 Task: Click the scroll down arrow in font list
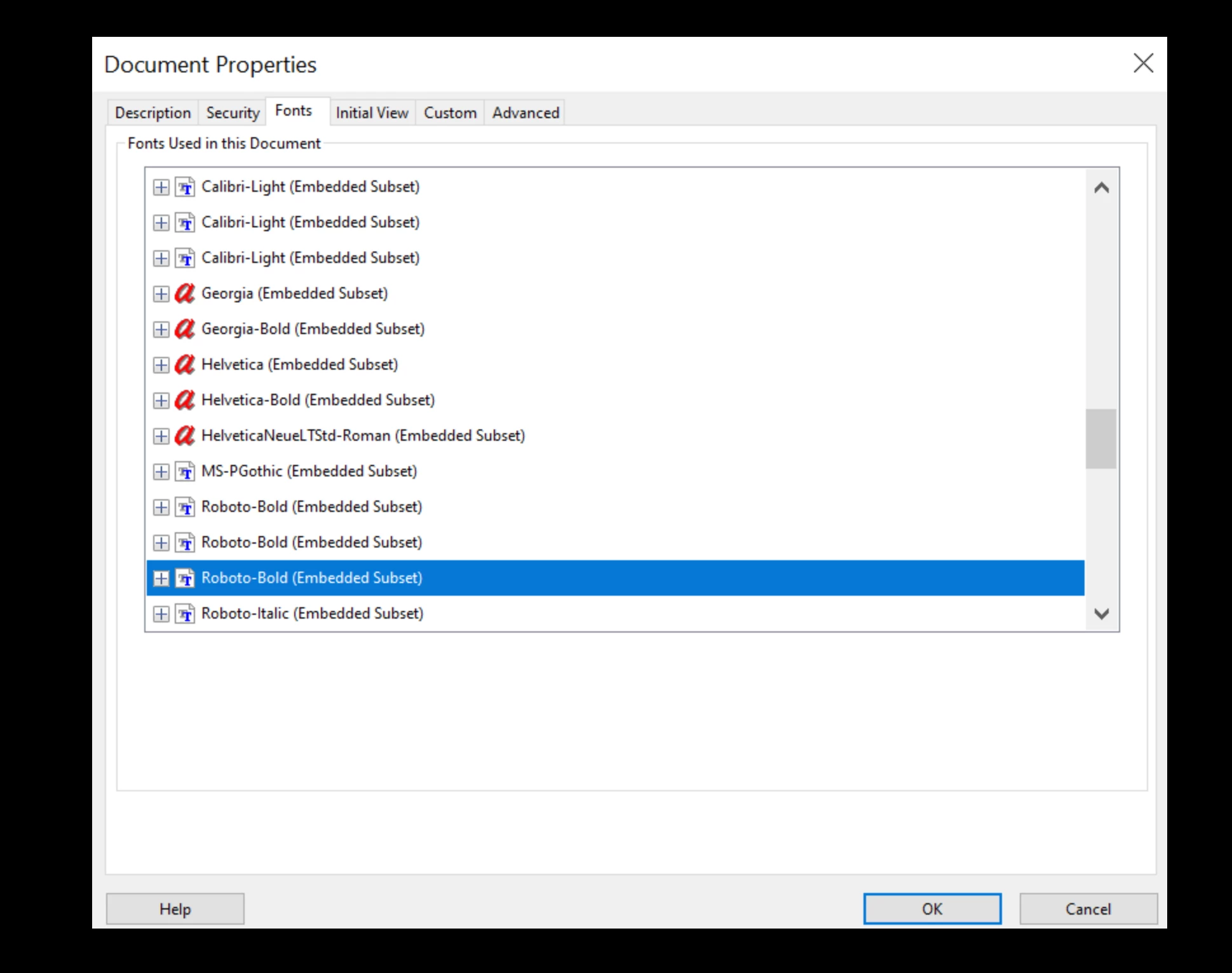(x=1101, y=614)
